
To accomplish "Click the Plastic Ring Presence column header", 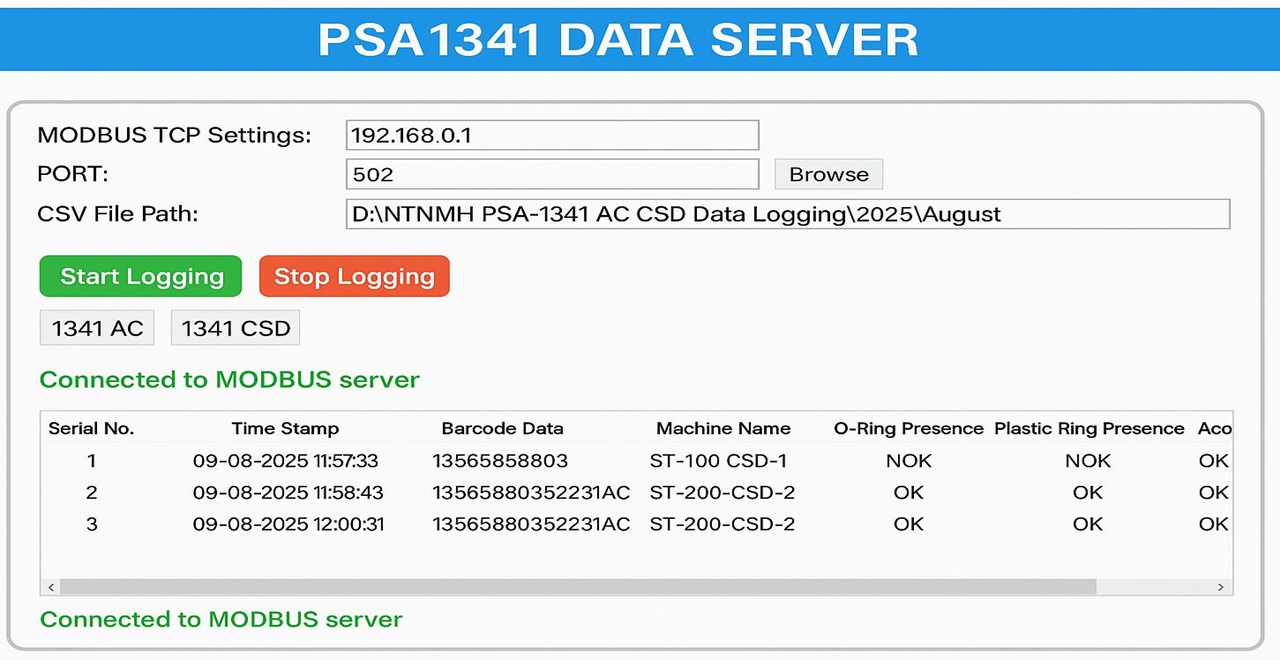I will [1089, 428].
